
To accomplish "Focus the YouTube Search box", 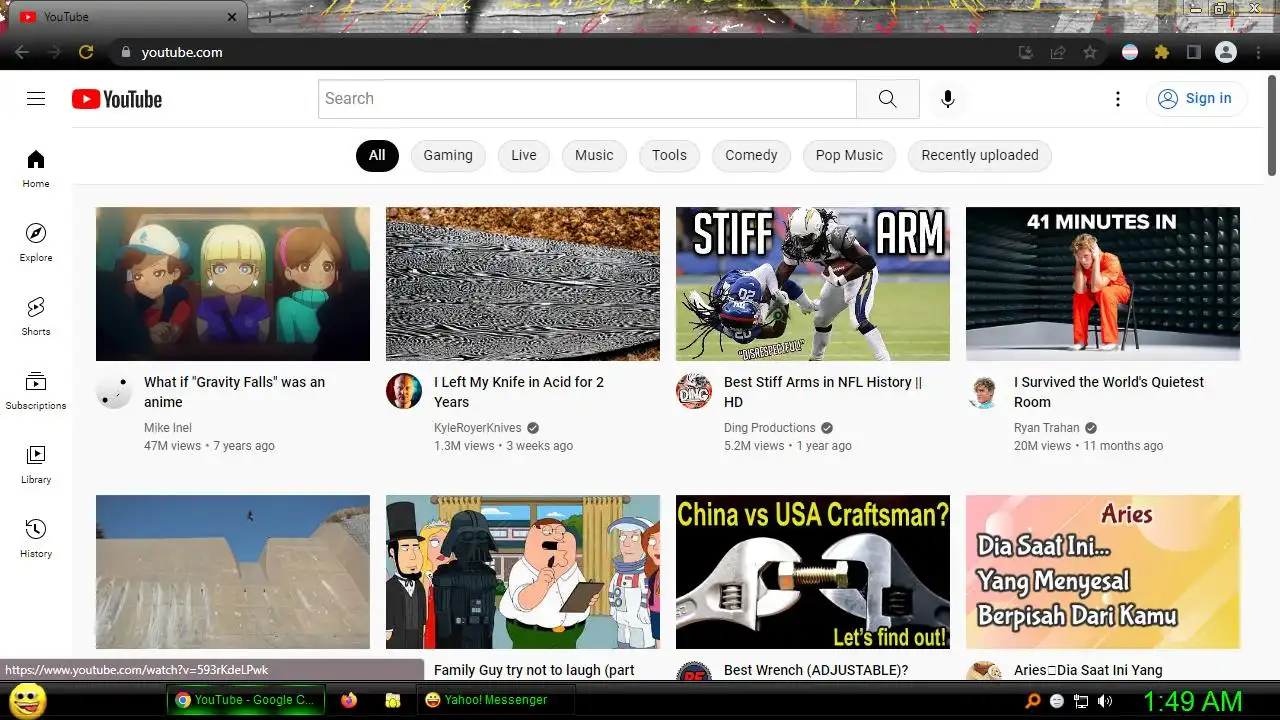I will (x=588, y=98).
